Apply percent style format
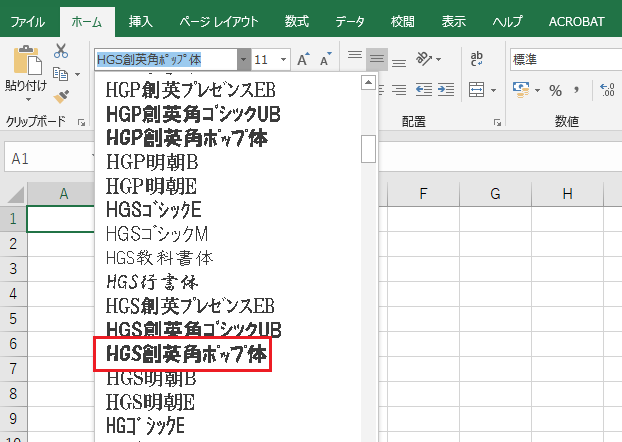This screenshot has height=442, width=622. pyautogui.click(x=555, y=90)
